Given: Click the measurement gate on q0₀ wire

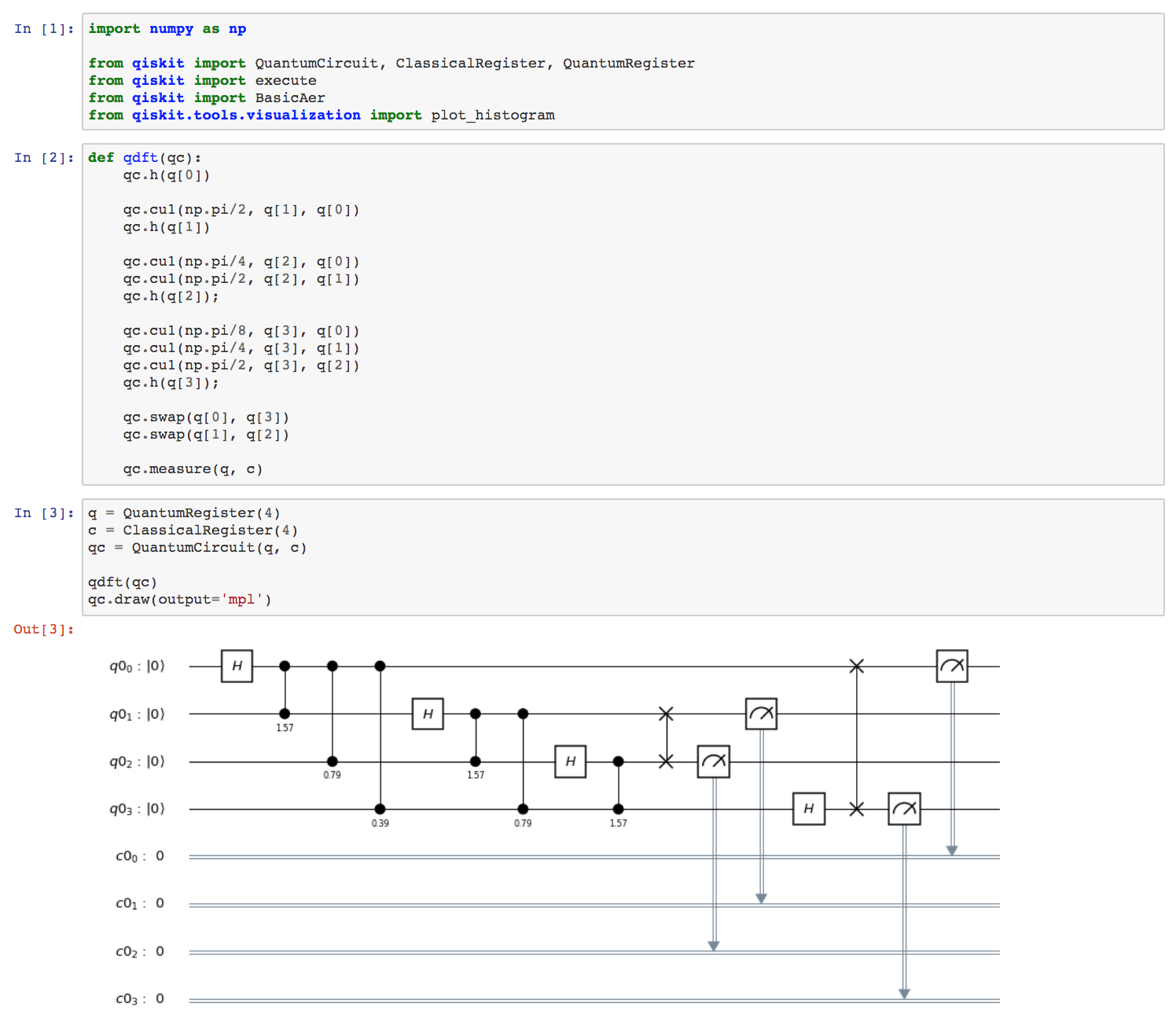Looking at the screenshot, I should coord(952,666).
